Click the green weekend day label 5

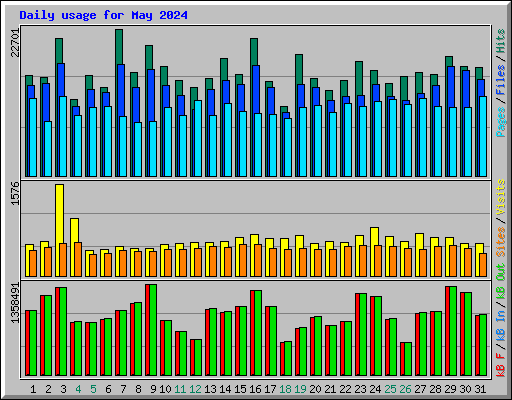[93, 389]
